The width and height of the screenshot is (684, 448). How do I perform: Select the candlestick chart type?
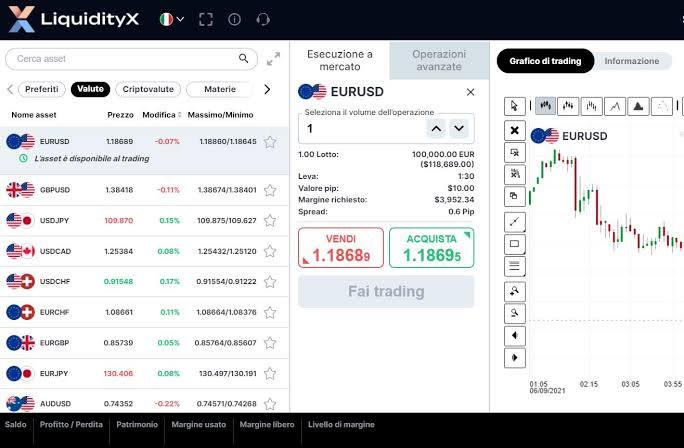545,106
